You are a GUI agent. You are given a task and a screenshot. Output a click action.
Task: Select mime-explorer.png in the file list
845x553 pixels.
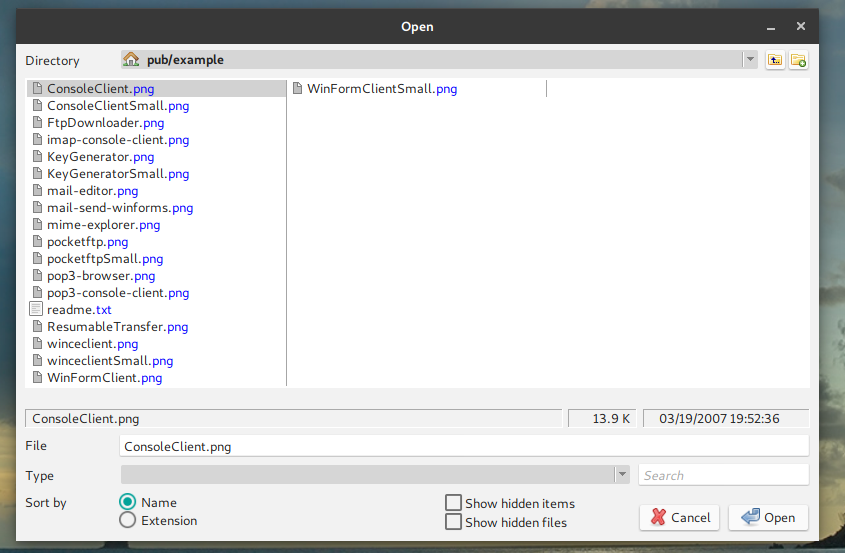pyautogui.click(x=103, y=225)
